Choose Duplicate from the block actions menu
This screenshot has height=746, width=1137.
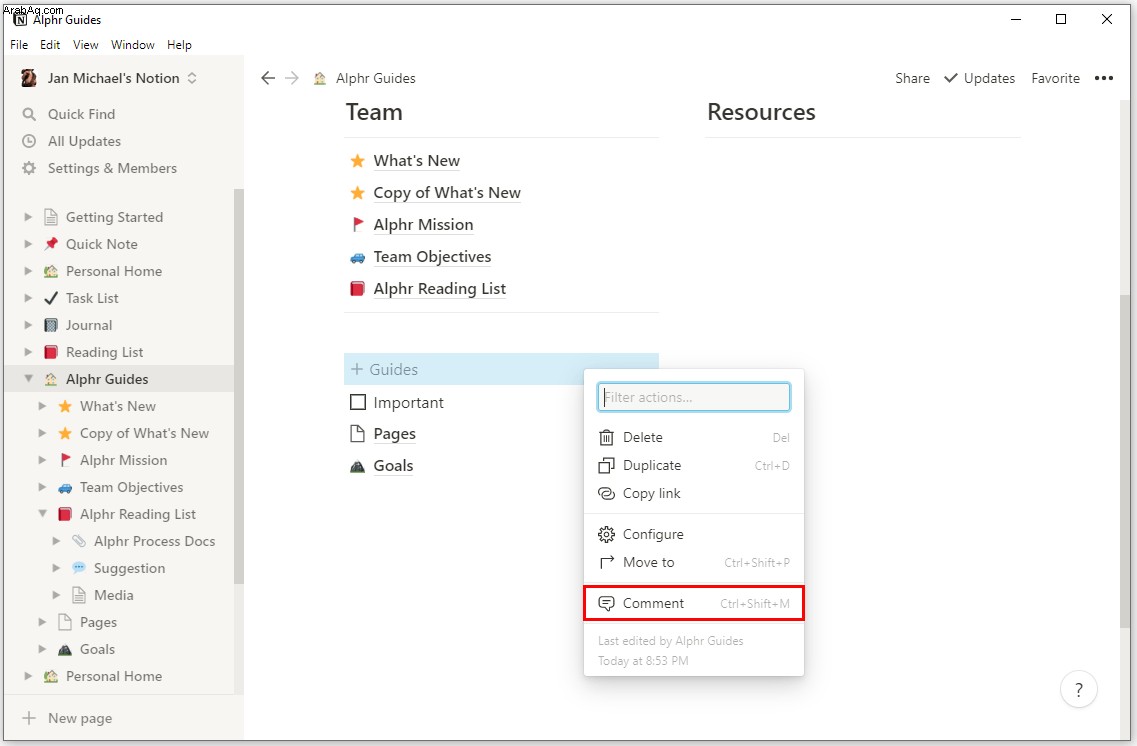(x=694, y=465)
